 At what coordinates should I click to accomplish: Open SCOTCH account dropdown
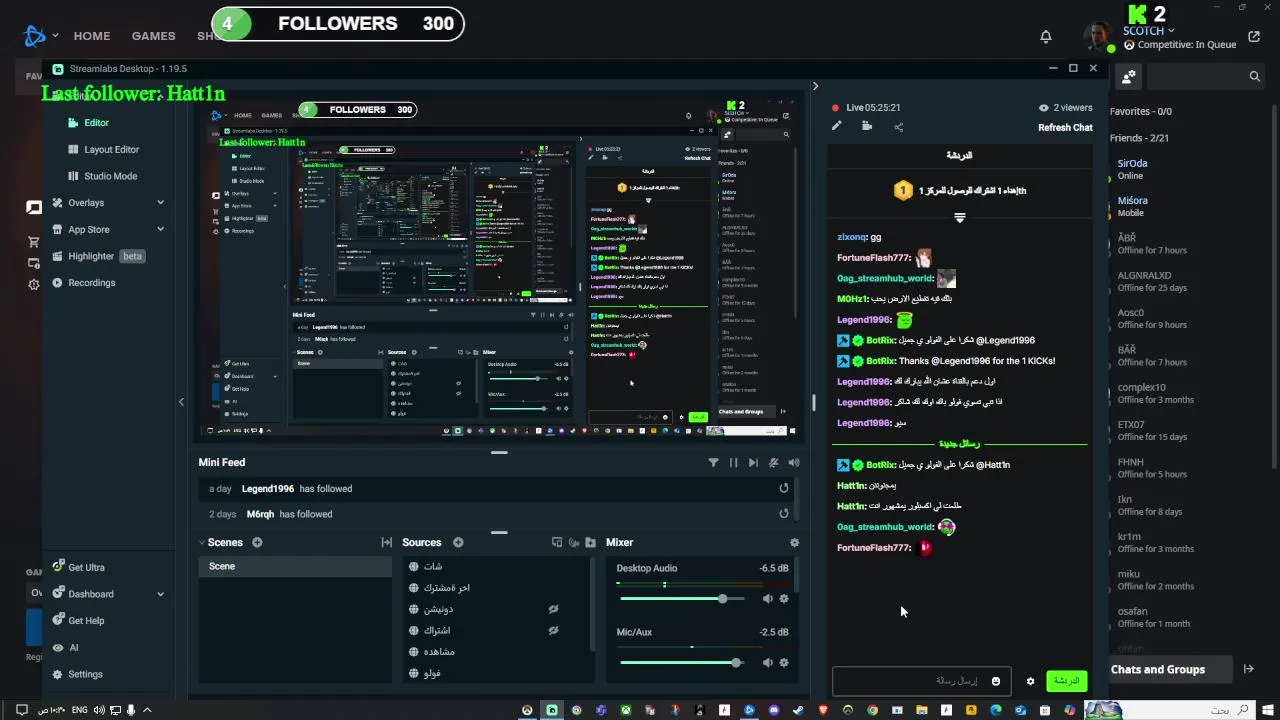click(x=1148, y=31)
